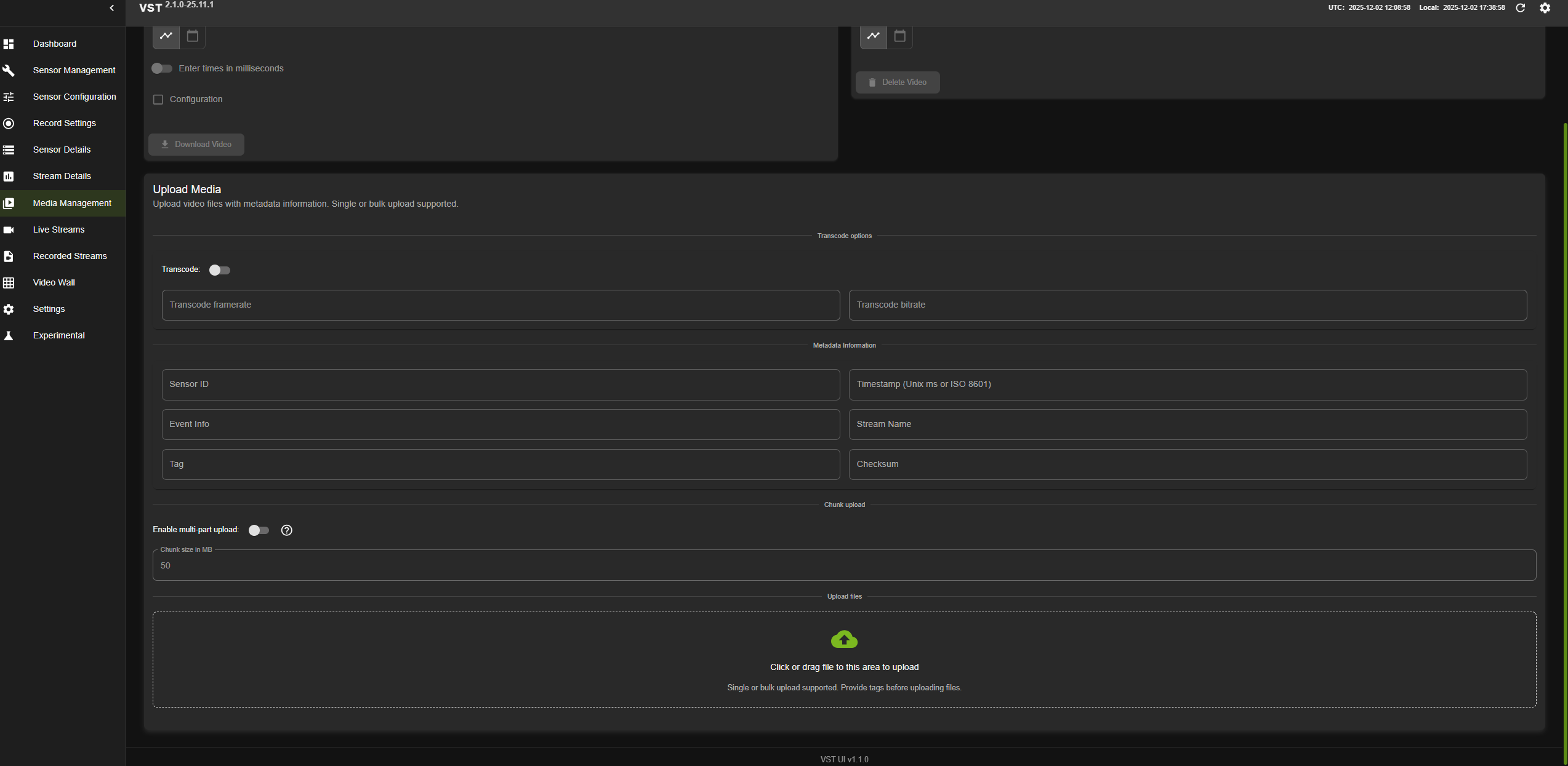Open Recorded Streams menu item
The width and height of the screenshot is (1568, 766).
tap(70, 256)
